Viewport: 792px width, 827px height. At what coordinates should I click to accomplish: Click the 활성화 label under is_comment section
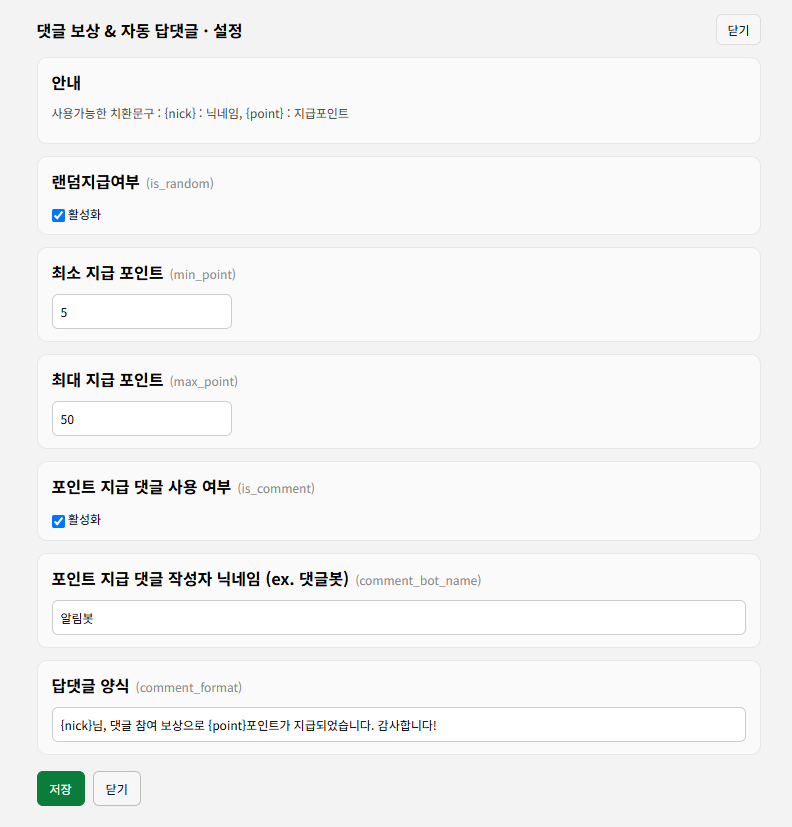[84, 520]
